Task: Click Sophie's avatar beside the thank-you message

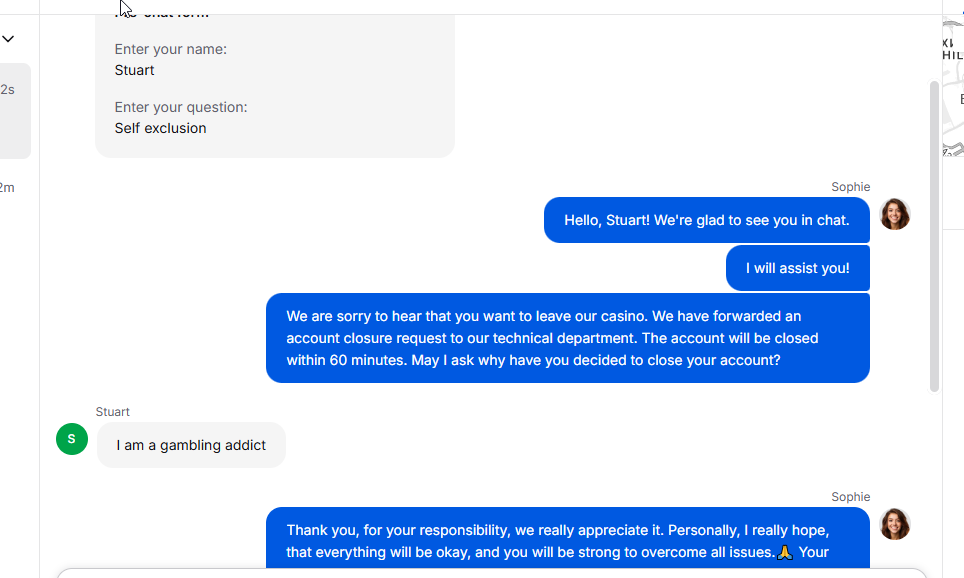Action: (895, 524)
